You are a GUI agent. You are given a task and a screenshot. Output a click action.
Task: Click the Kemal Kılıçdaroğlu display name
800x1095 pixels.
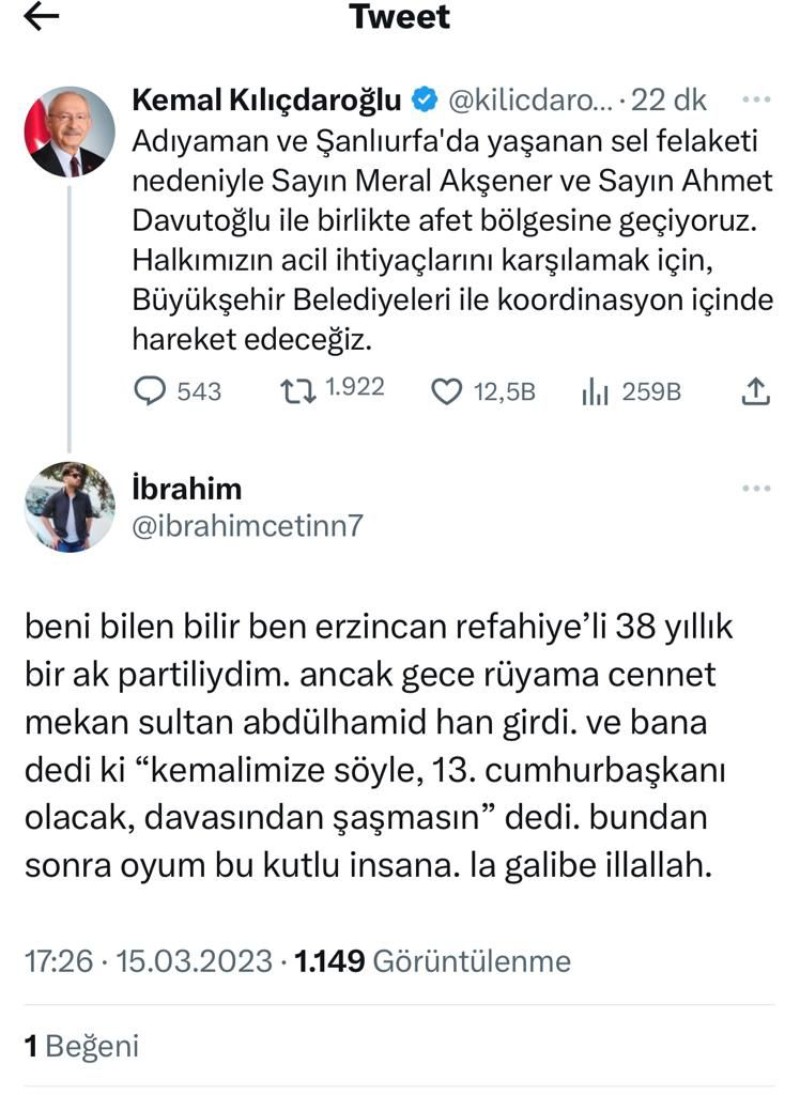tap(266, 100)
